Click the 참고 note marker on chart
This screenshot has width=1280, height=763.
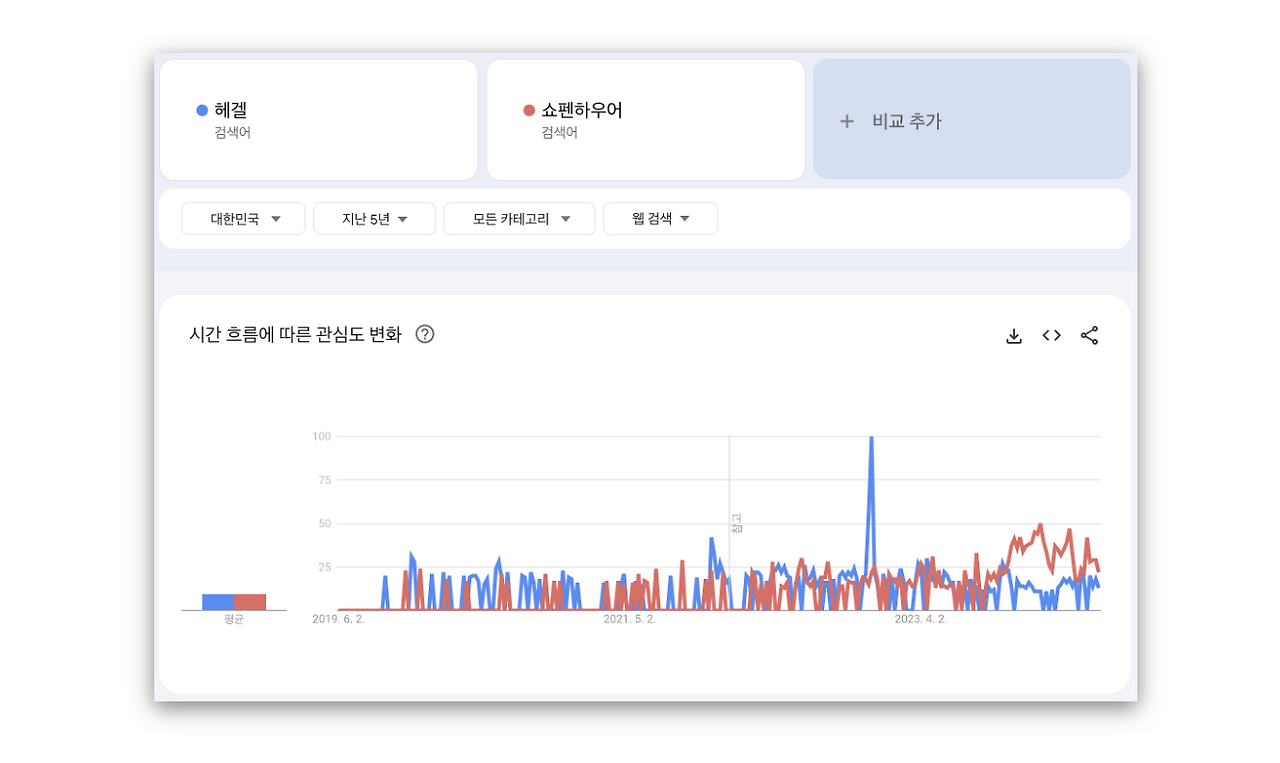737,523
